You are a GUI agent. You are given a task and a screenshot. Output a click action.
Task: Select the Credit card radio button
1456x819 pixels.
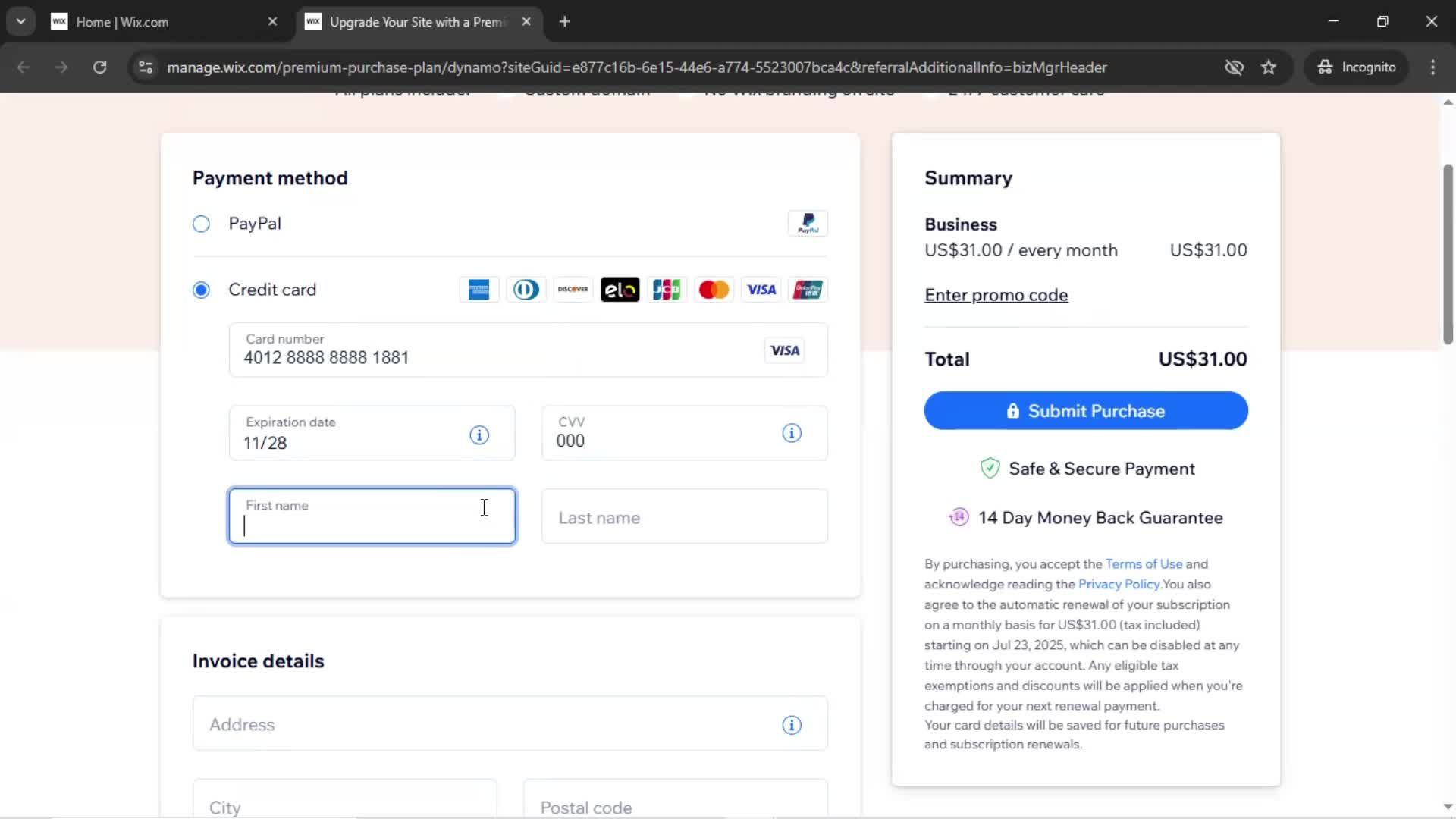201,290
